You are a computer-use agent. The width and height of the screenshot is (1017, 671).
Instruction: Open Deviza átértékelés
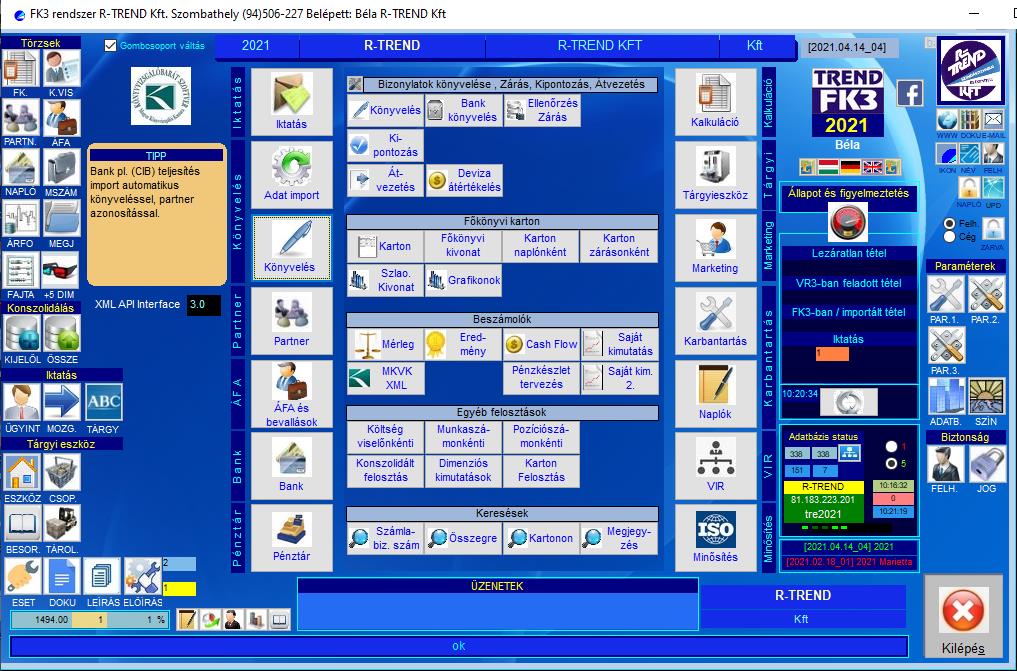tap(464, 180)
